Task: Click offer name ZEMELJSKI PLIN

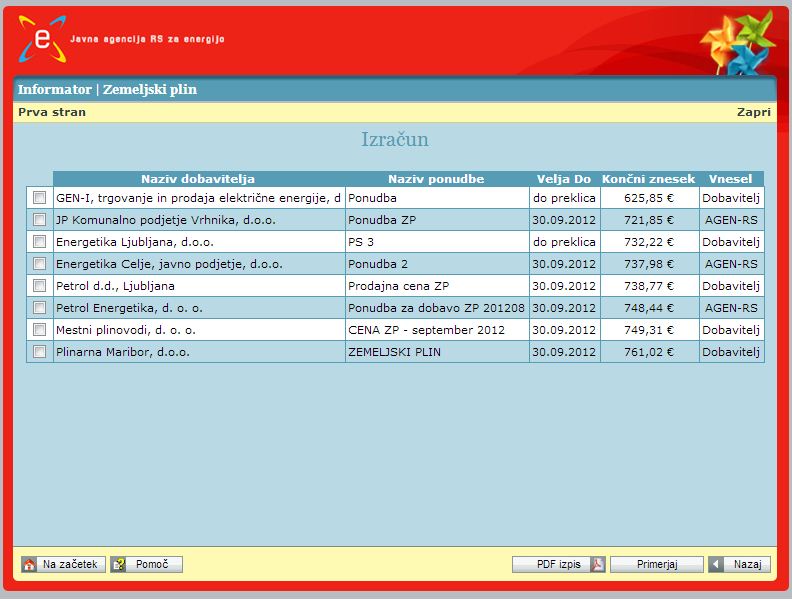Action: click(x=394, y=352)
